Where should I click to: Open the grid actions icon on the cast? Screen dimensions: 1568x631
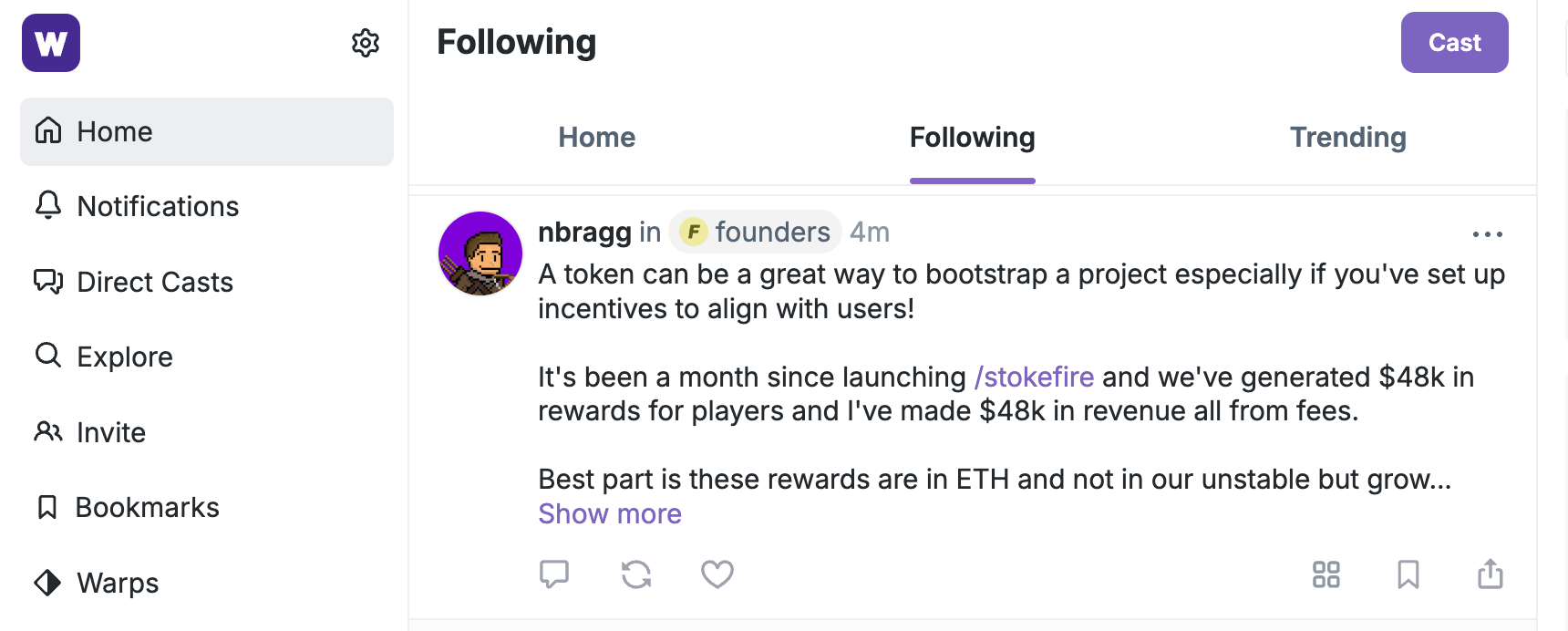[1326, 574]
